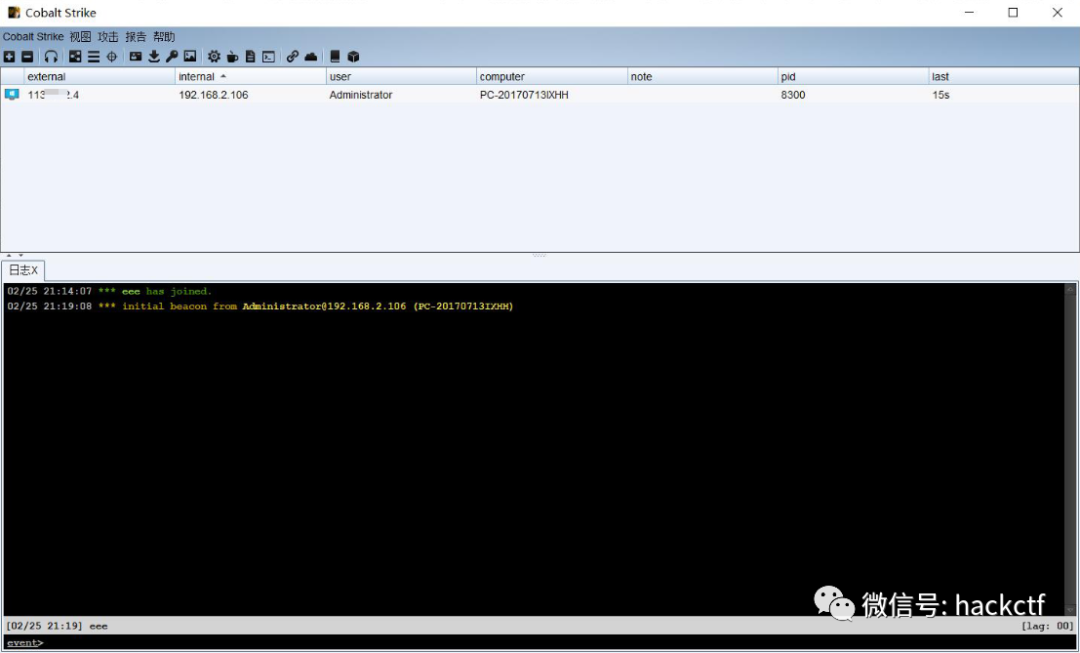Switch to session table view (three lines icon)

pos(94,57)
